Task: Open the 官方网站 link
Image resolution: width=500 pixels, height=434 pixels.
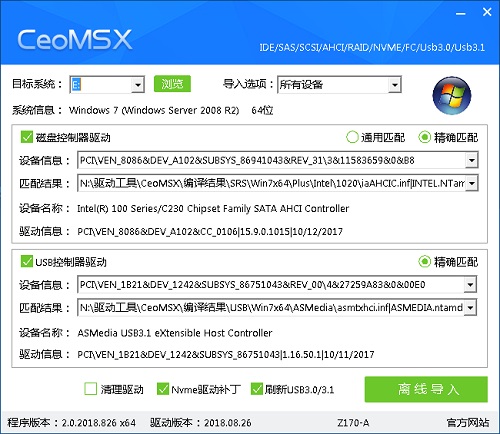Action: [468, 423]
